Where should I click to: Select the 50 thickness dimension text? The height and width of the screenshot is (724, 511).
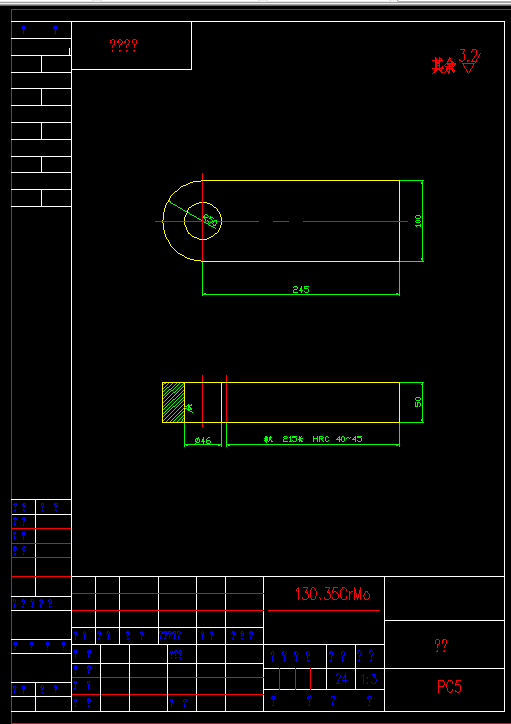click(418, 402)
